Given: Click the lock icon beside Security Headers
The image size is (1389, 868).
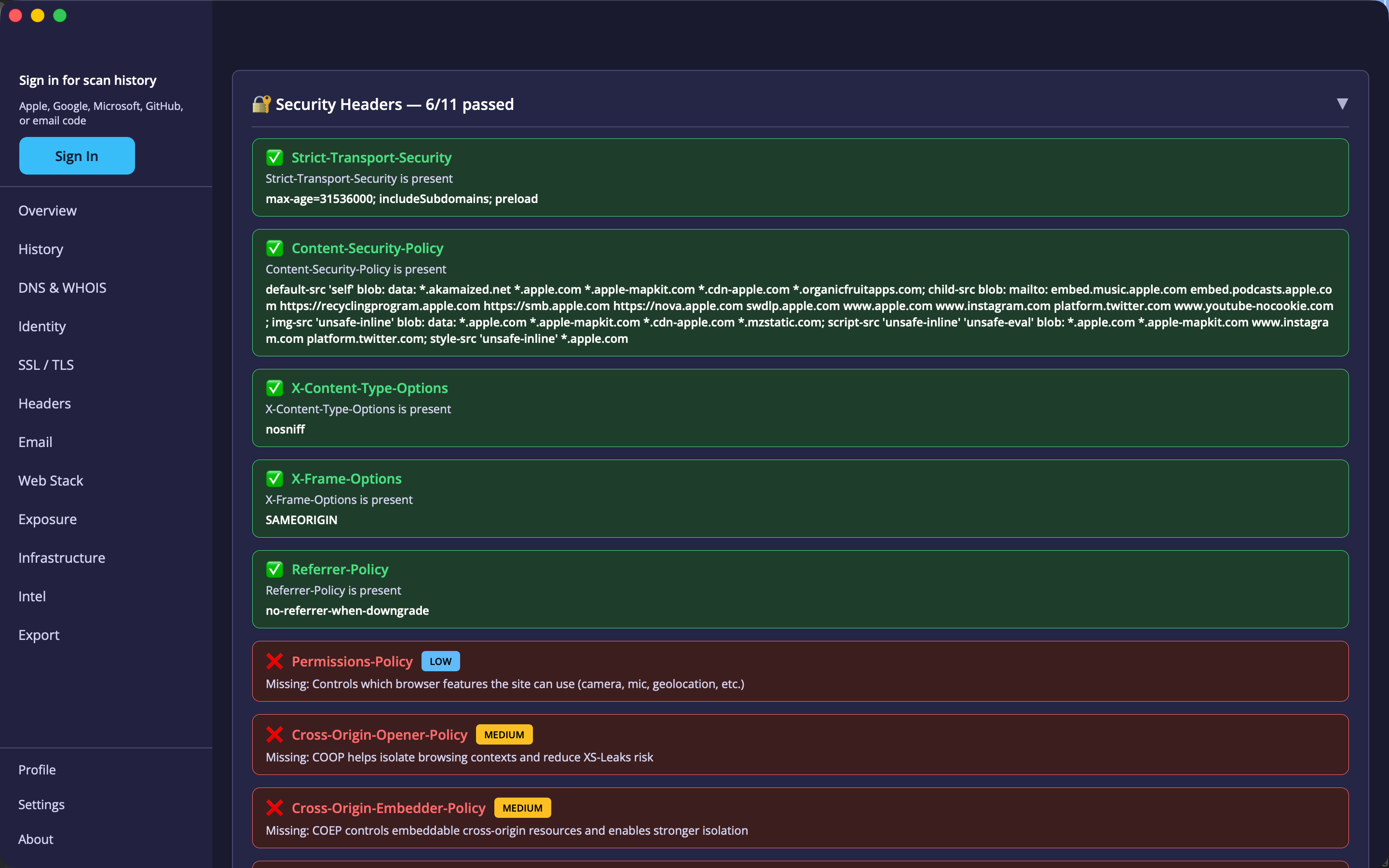Looking at the screenshot, I should tap(261, 104).
